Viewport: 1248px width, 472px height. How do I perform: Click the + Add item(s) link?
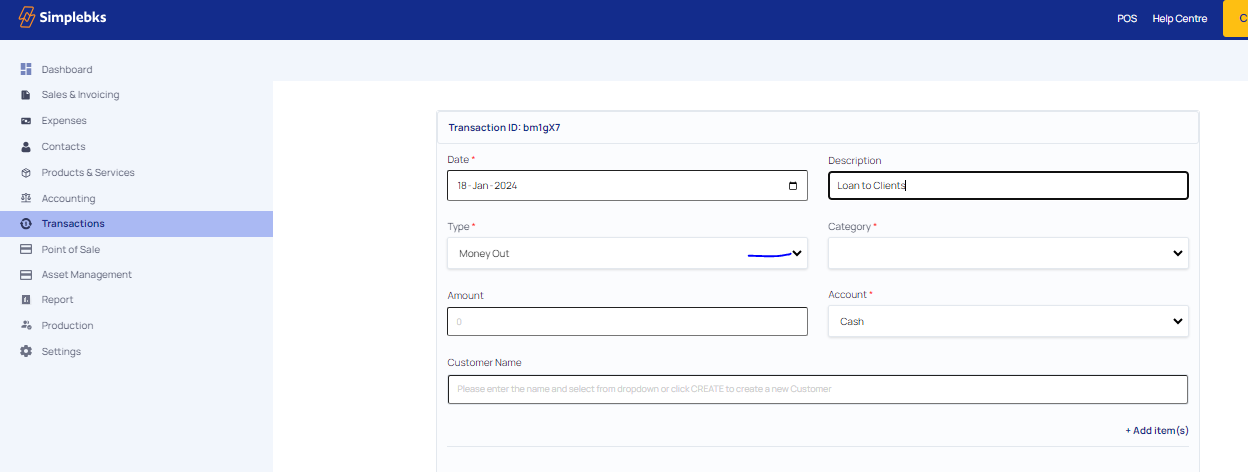pos(1157,430)
